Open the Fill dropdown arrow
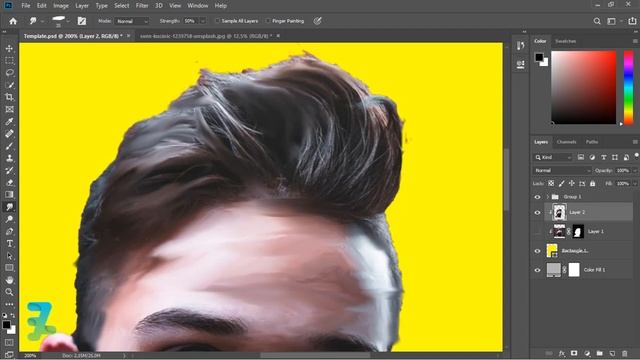The height and width of the screenshot is (360, 640). [634, 184]
